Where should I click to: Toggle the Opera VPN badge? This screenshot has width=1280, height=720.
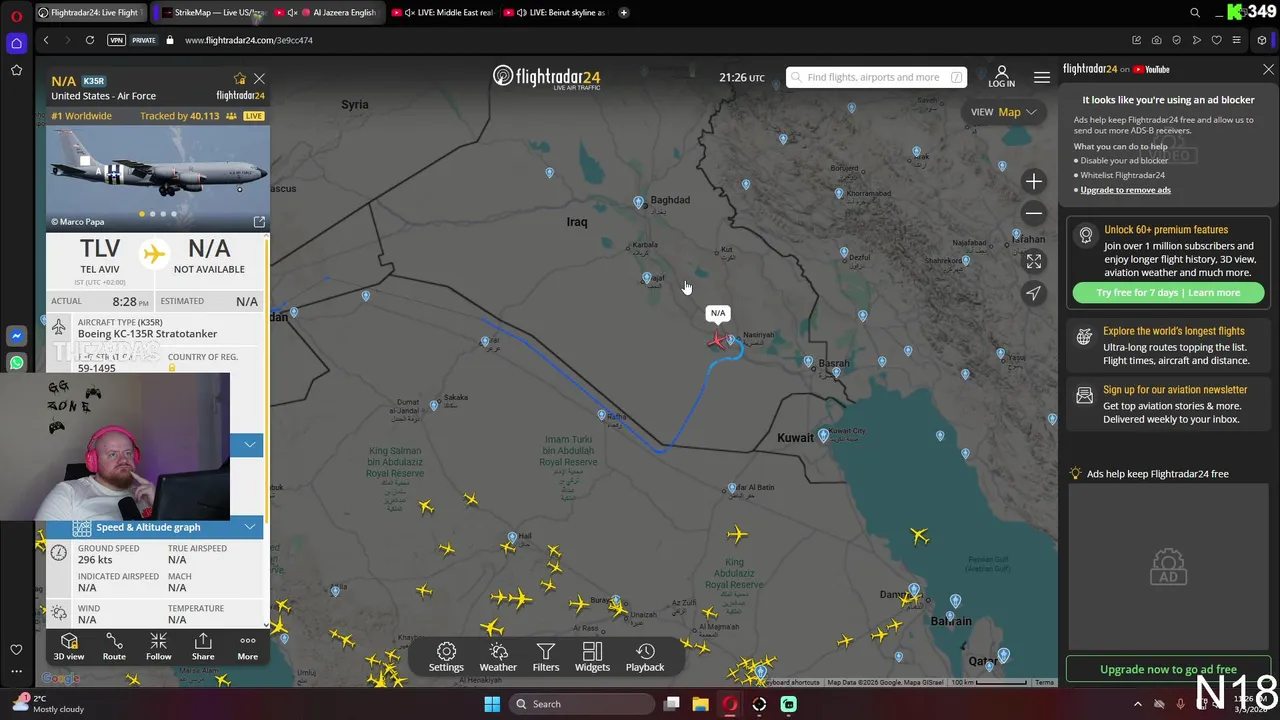click(117, 40)
